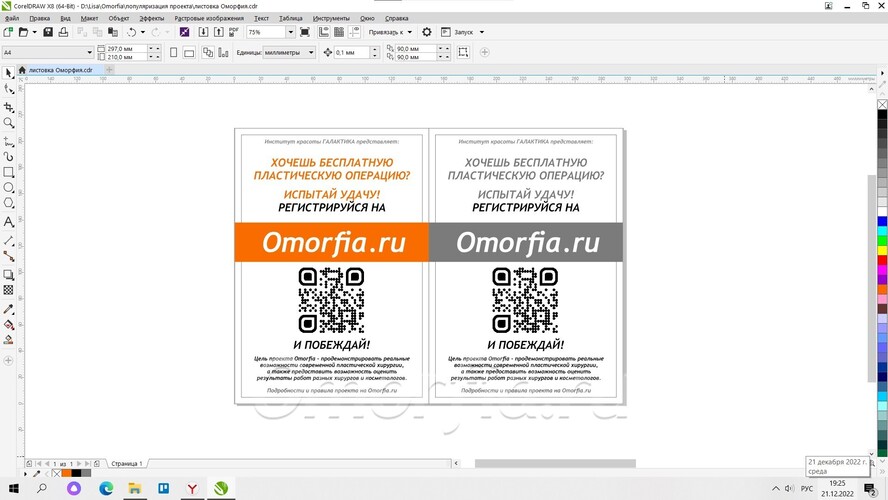Open the zoom level 75% dropdown
The image size is (888, 500).
[x=291, y=32]
